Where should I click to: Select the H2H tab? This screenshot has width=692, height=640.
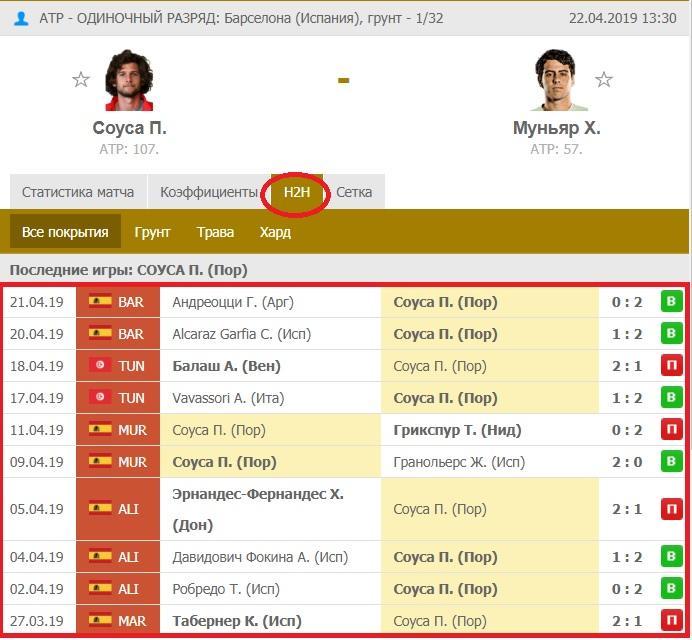tap(297, 192)
